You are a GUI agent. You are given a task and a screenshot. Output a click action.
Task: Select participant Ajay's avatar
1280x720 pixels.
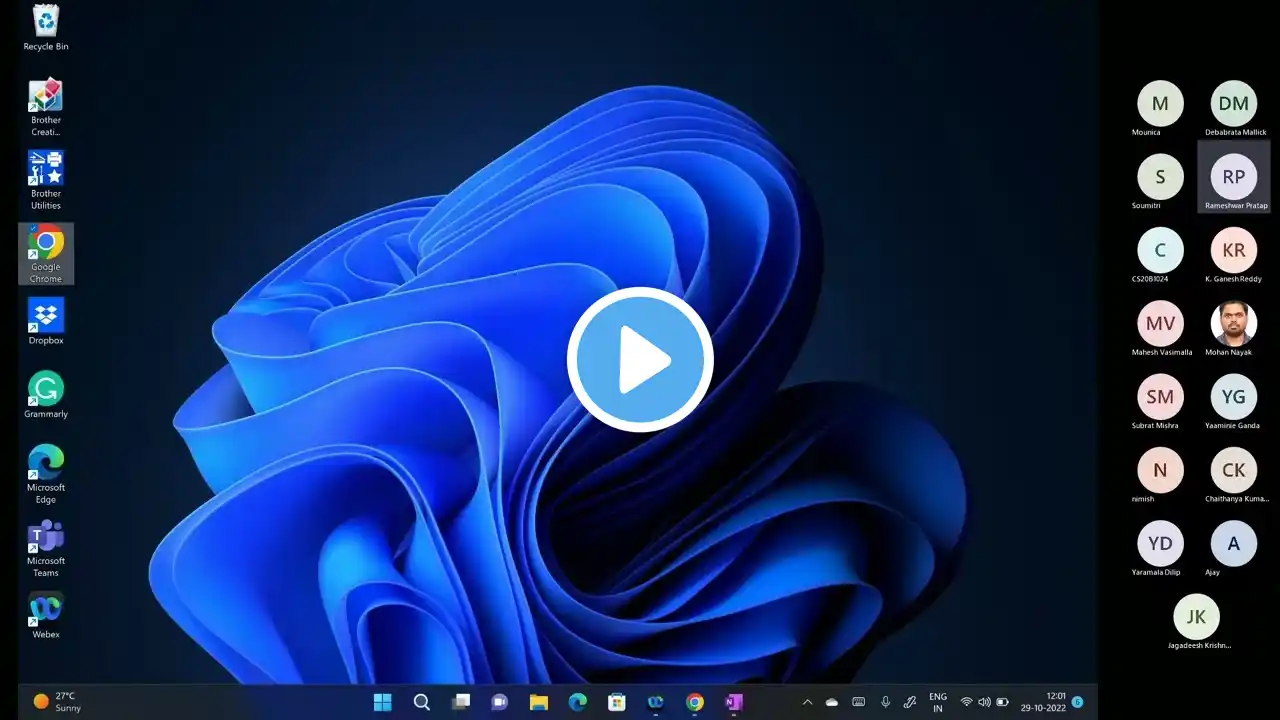(1234, 543)
